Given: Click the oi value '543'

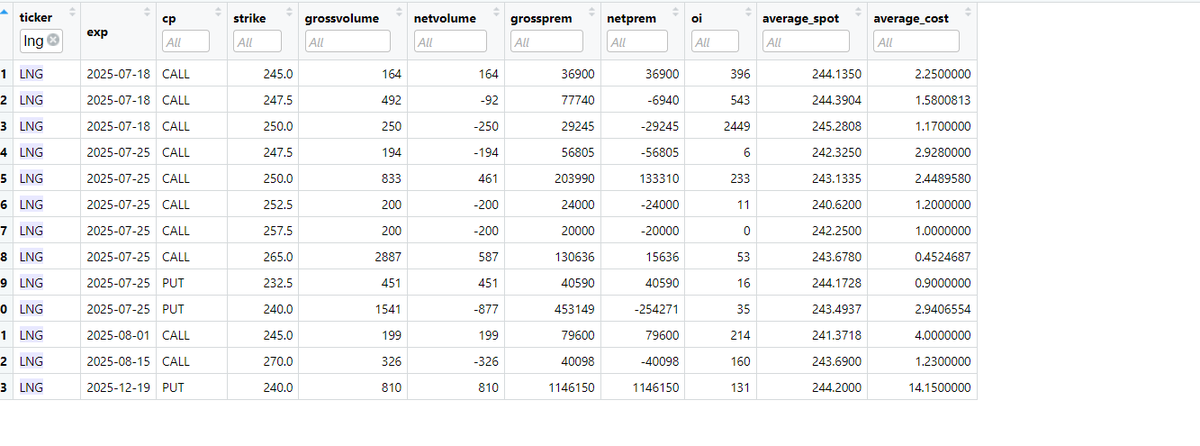Looking at the screenshot, I should coord(740,100).
